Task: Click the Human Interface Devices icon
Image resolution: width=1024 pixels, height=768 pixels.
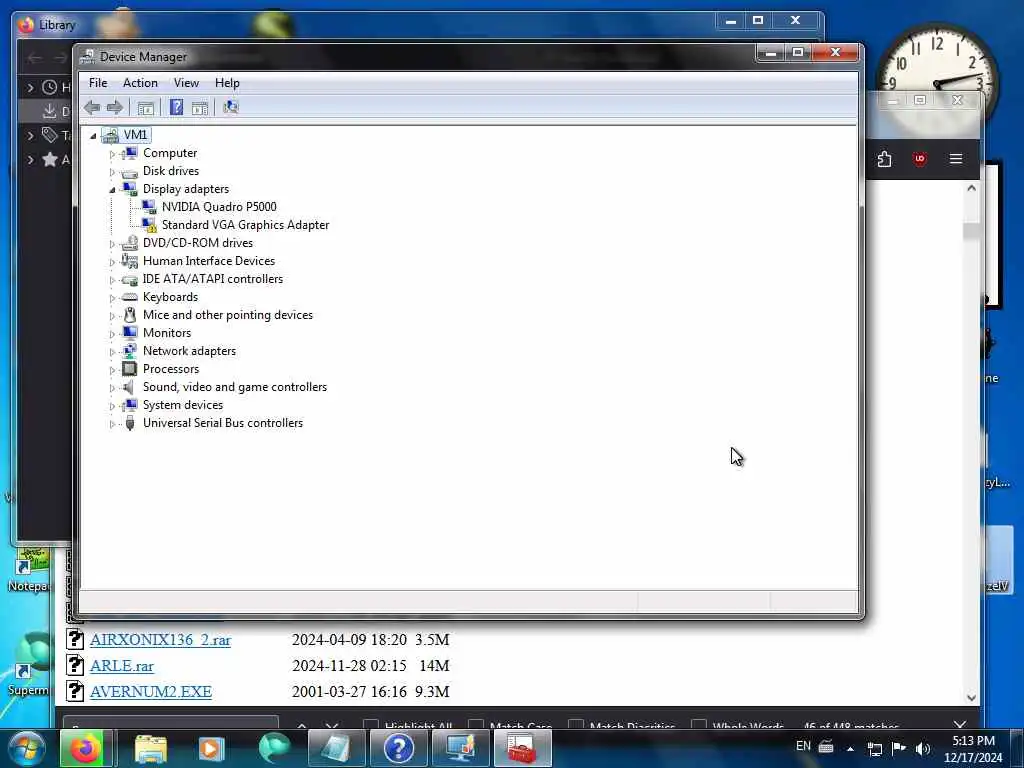Action: click(130, 261)
